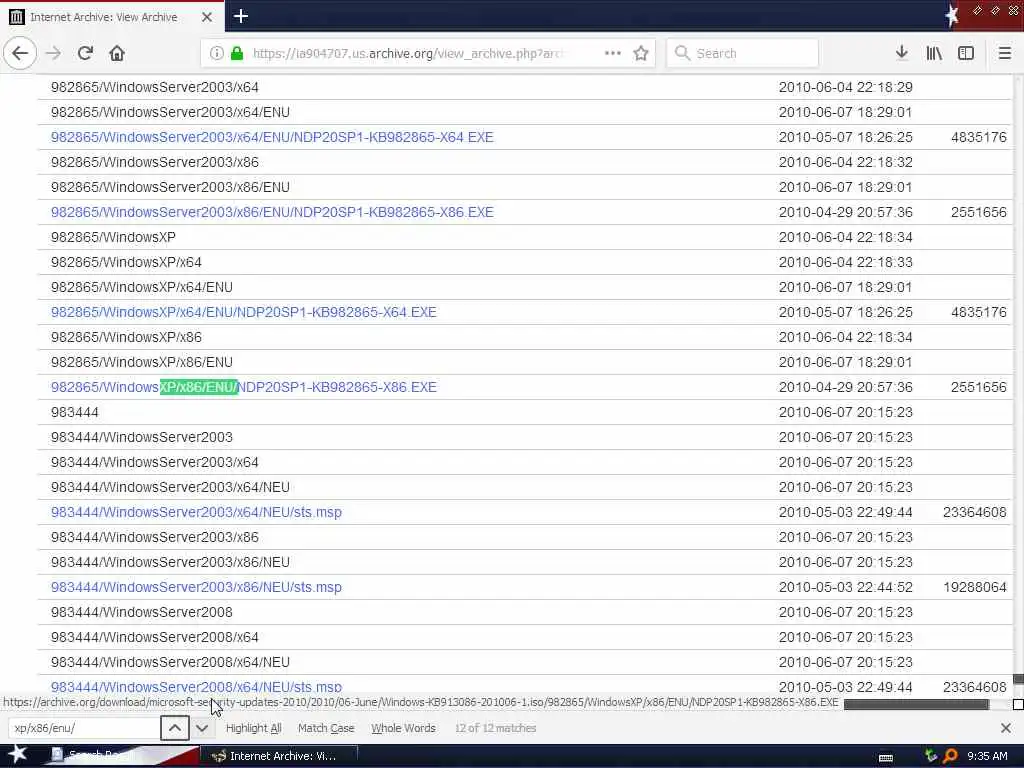Screen dimensions: 1024x768
Task: Toggle Highlight All in find bar
Action: (x=253, y=728)
